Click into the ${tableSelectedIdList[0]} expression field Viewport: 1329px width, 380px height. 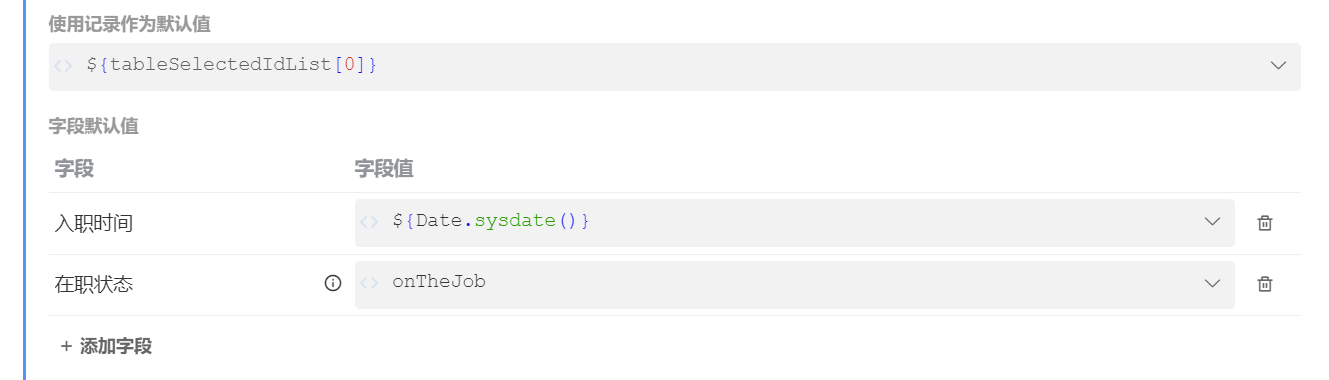675,67
